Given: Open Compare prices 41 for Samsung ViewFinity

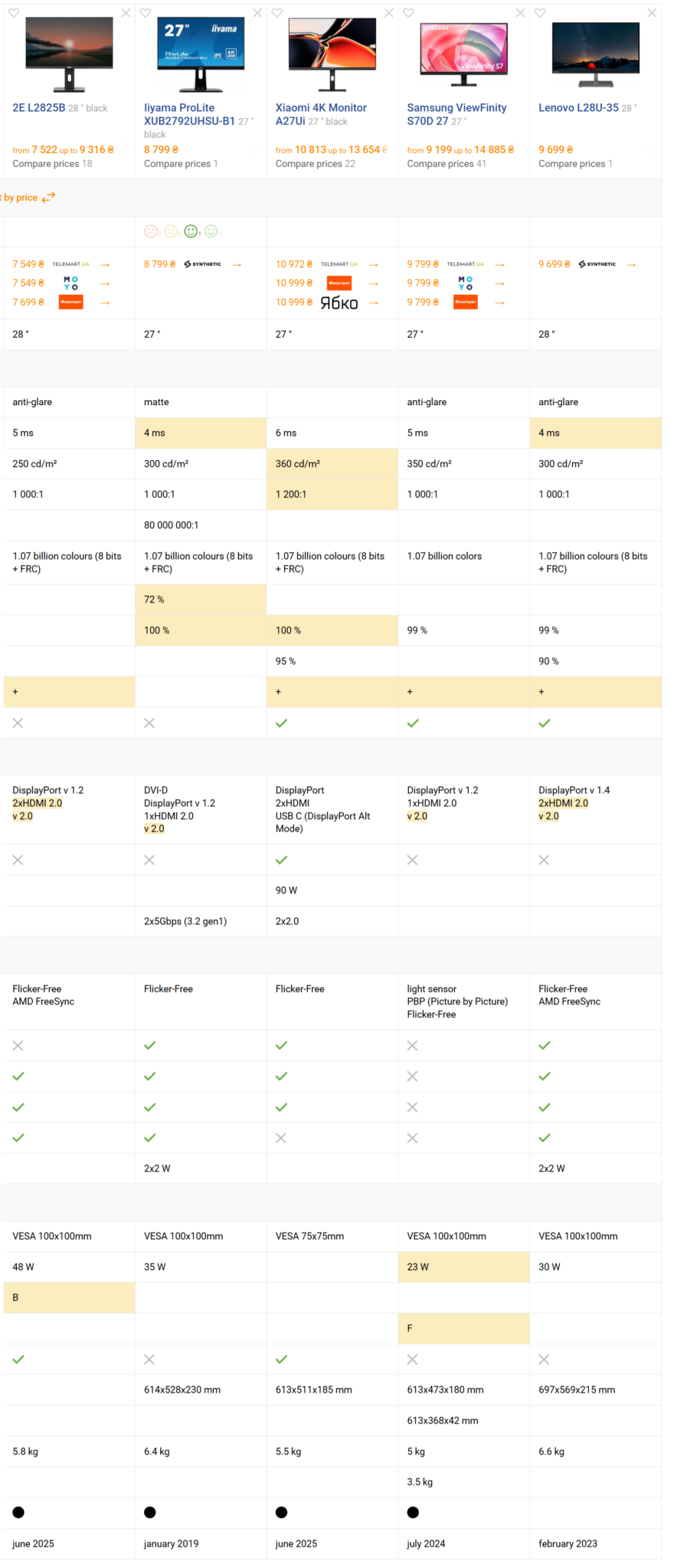Looking at the screenshot, I should [x=446, y=164].
